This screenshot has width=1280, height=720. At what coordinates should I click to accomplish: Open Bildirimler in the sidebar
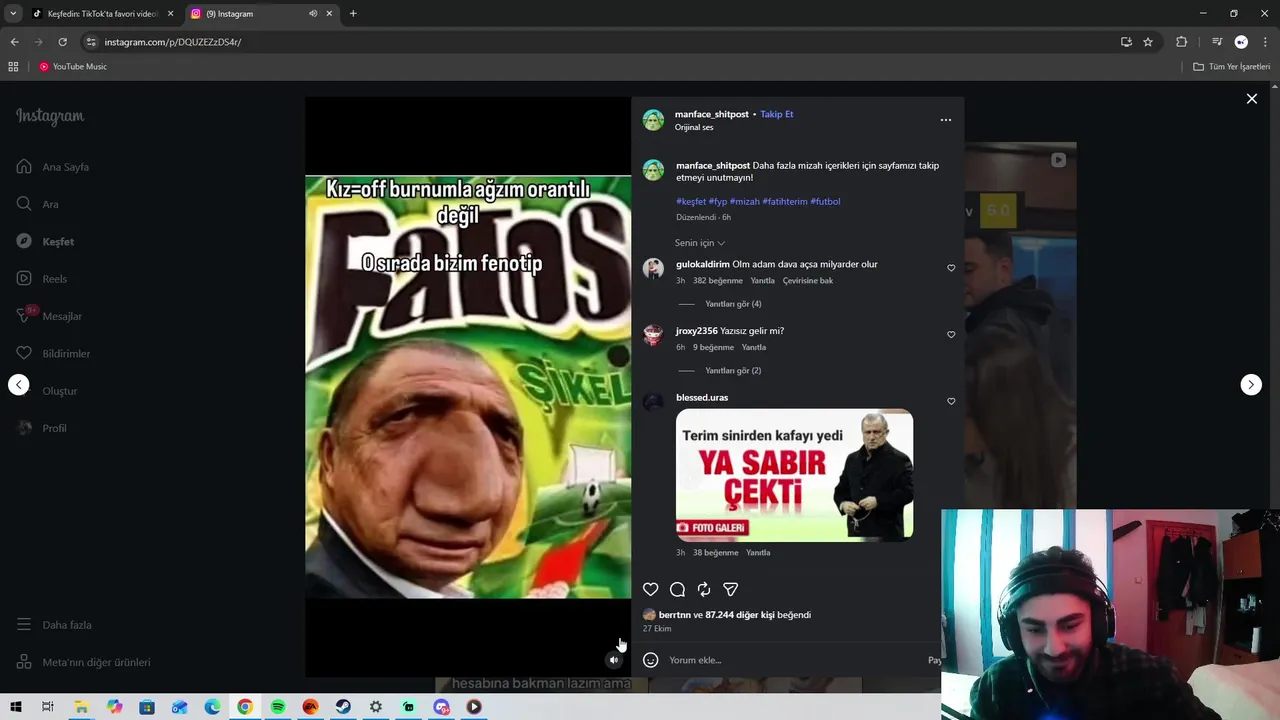(x=53, y=354)
